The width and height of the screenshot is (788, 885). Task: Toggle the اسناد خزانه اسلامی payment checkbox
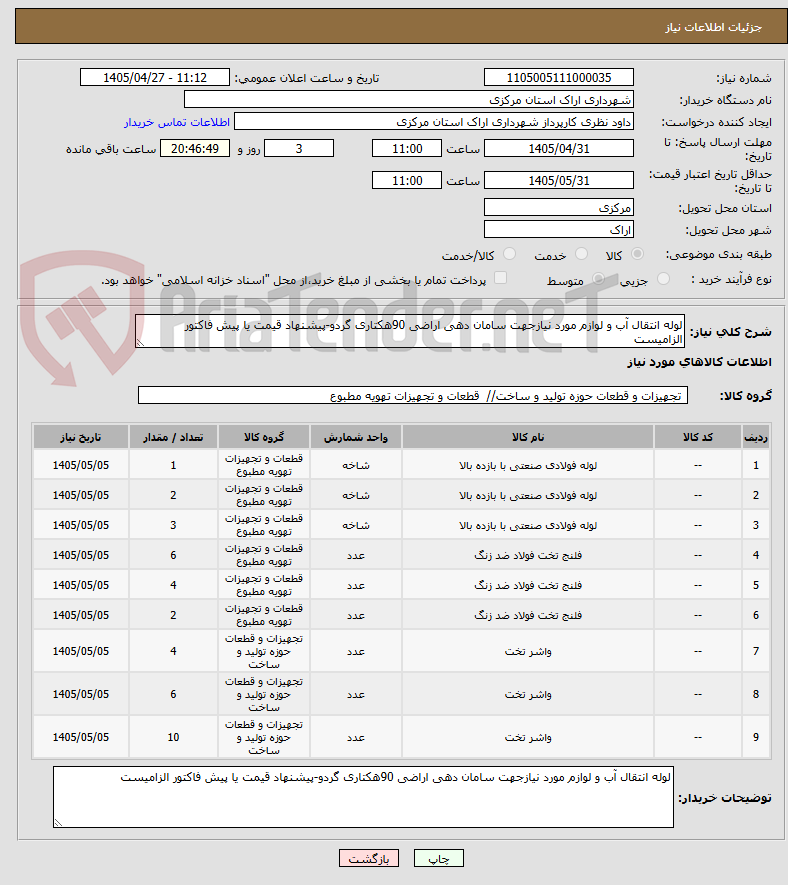tap(500, 278)
